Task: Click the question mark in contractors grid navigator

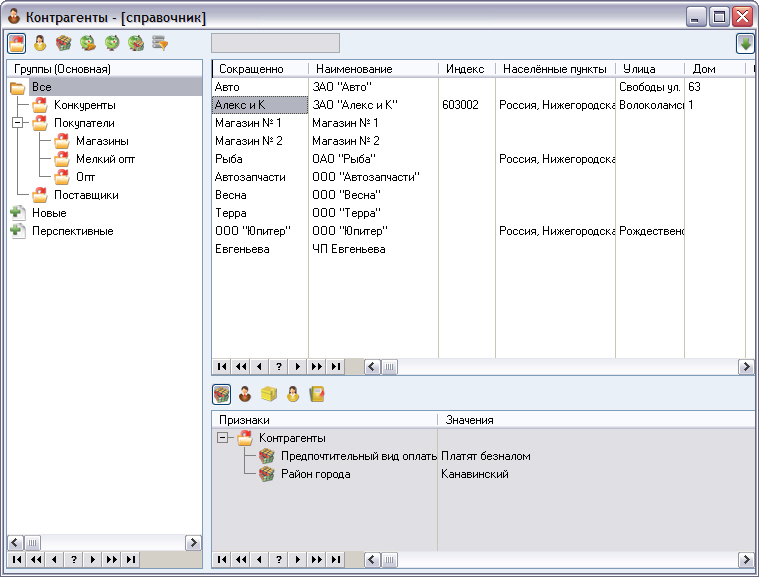Action: pyautogui.click(x=279, y=367)
